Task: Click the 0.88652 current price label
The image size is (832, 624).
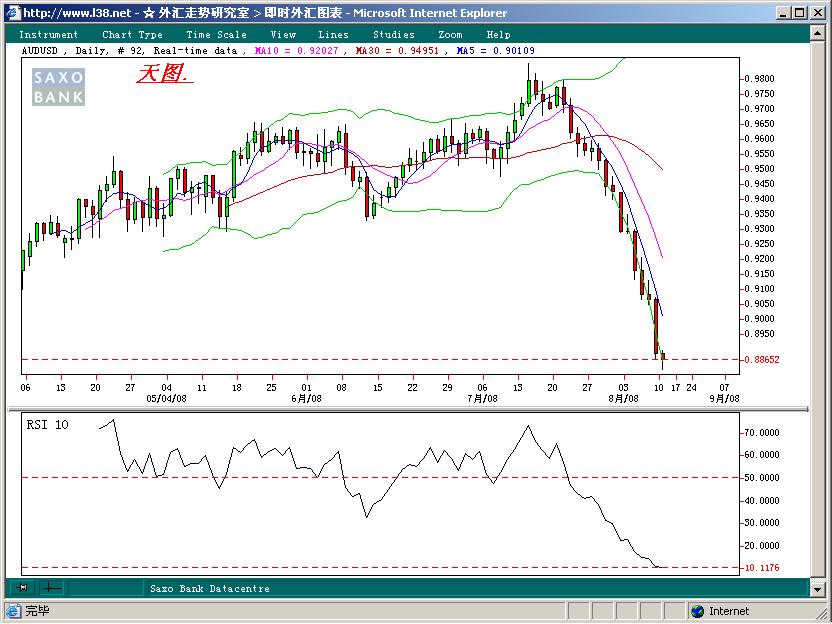Action: [x=762, y=360]
